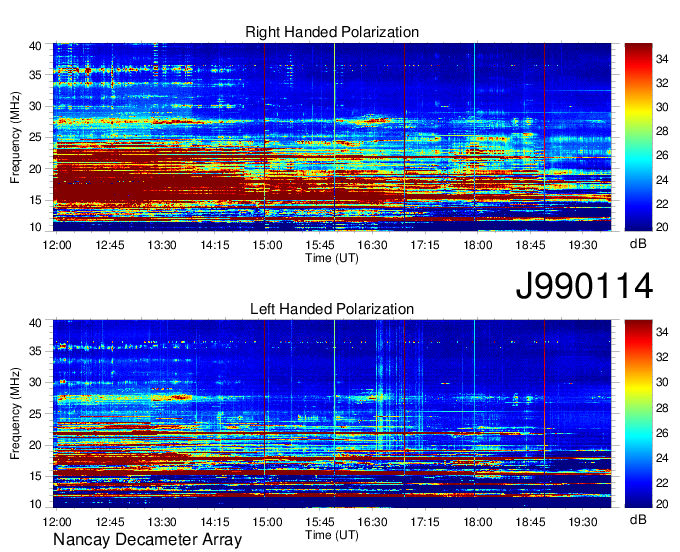Click 20 MHz tick on right-handed frequency axis
Screen dimensions: 680x552
click(35, 169)
